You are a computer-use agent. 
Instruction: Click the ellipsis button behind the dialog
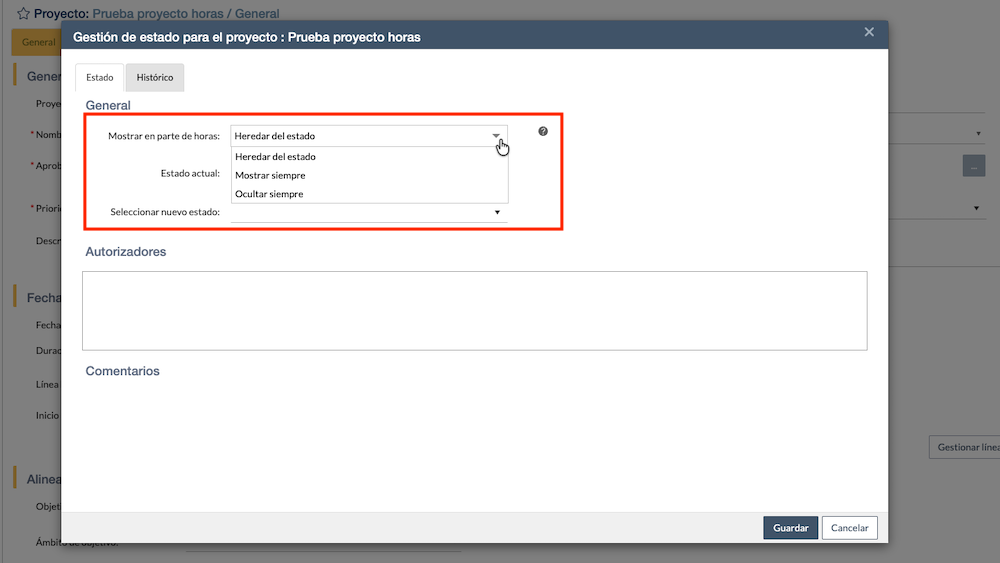[973, 166]
